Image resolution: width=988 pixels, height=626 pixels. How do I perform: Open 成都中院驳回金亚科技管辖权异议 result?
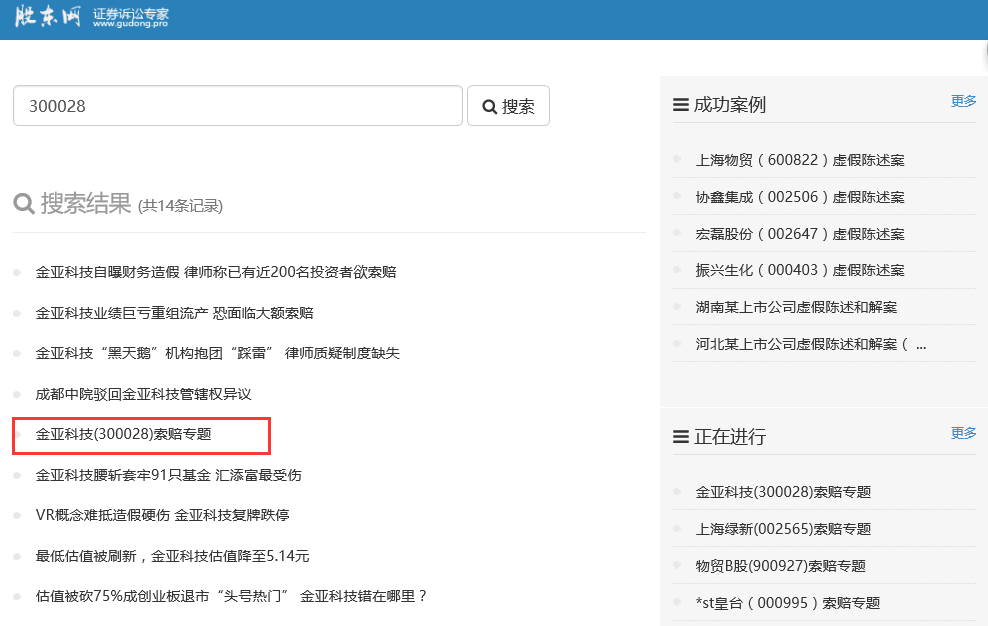[143, 394]
